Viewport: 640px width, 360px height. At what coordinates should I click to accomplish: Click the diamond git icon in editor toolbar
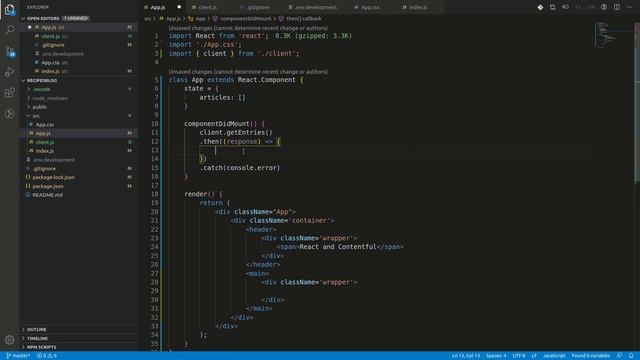pyautogui.click(x=540, y=7)
